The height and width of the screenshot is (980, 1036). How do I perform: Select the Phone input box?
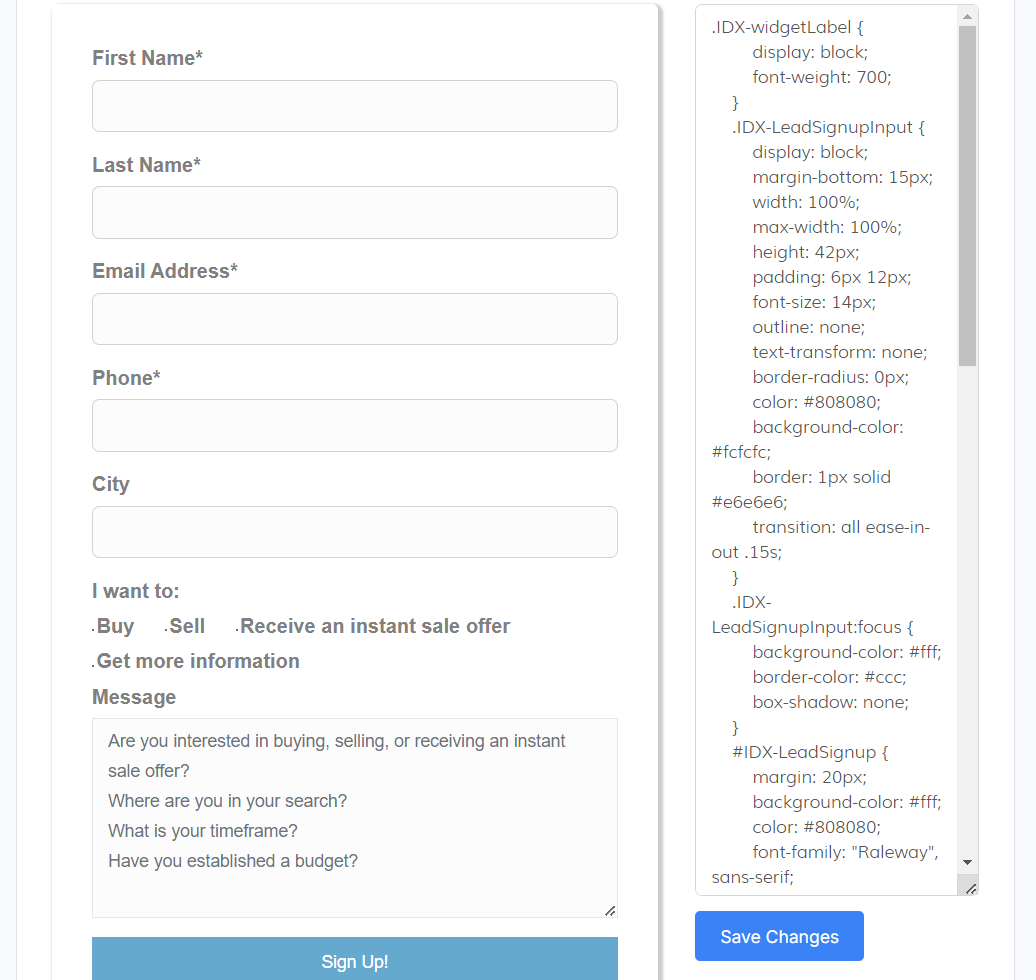pos(354,425)
